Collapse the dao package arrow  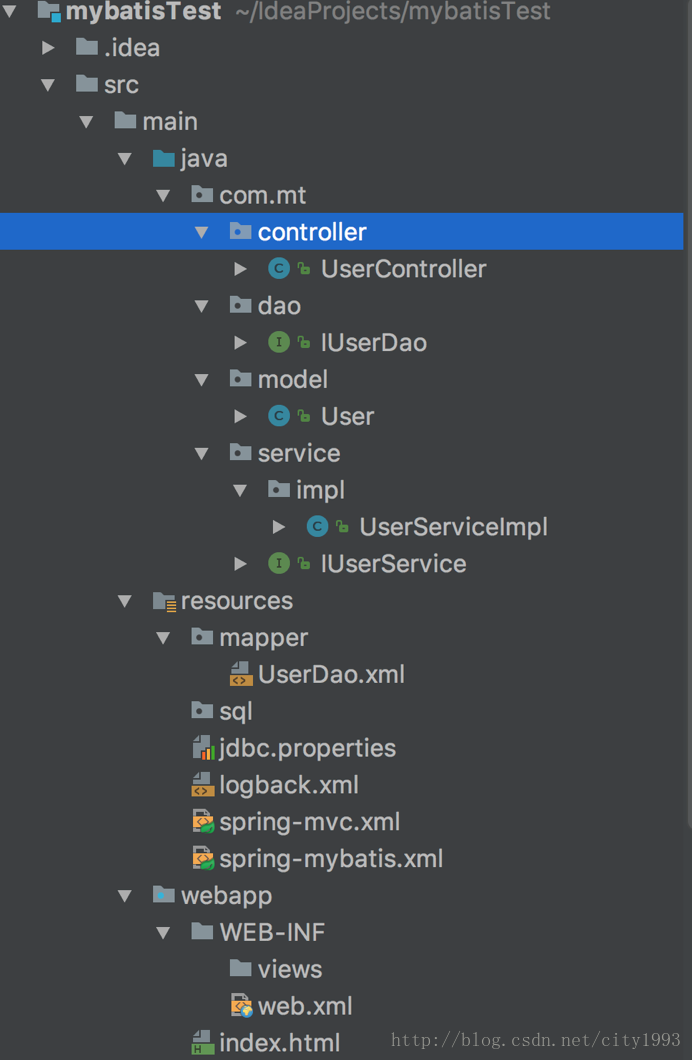point(201,306)
